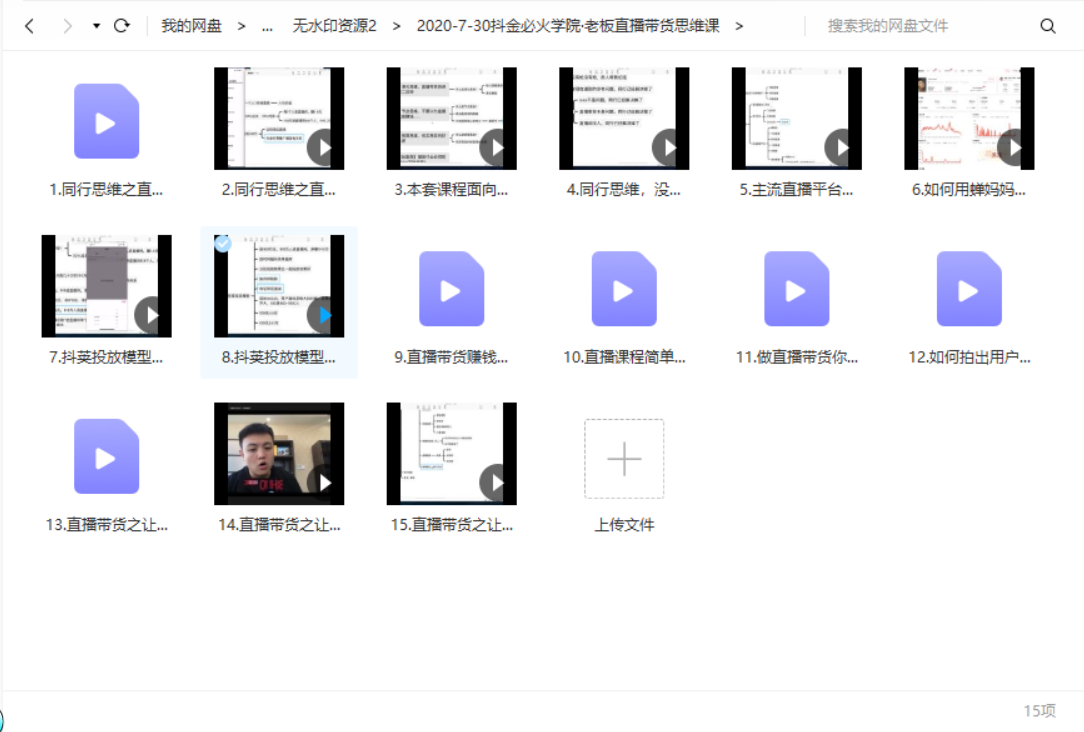
Task: Click file name 14.直播带货之让...
Action: (x=279, y=525)
